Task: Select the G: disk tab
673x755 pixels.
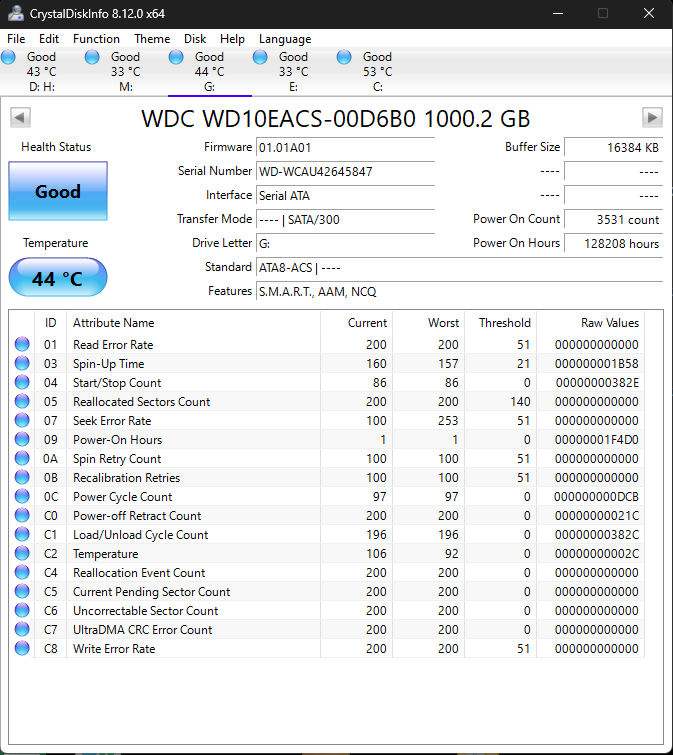Action: (x=209, y=72)
